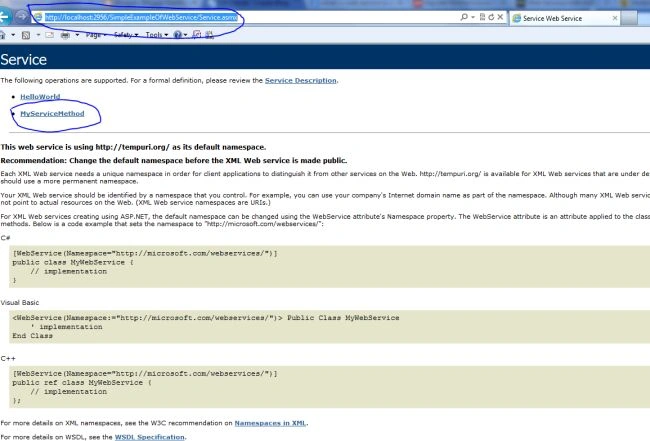Viewport: 650px width, 441px height.
Task: Open the HelloWorld operation link
Action: (40, 97)
